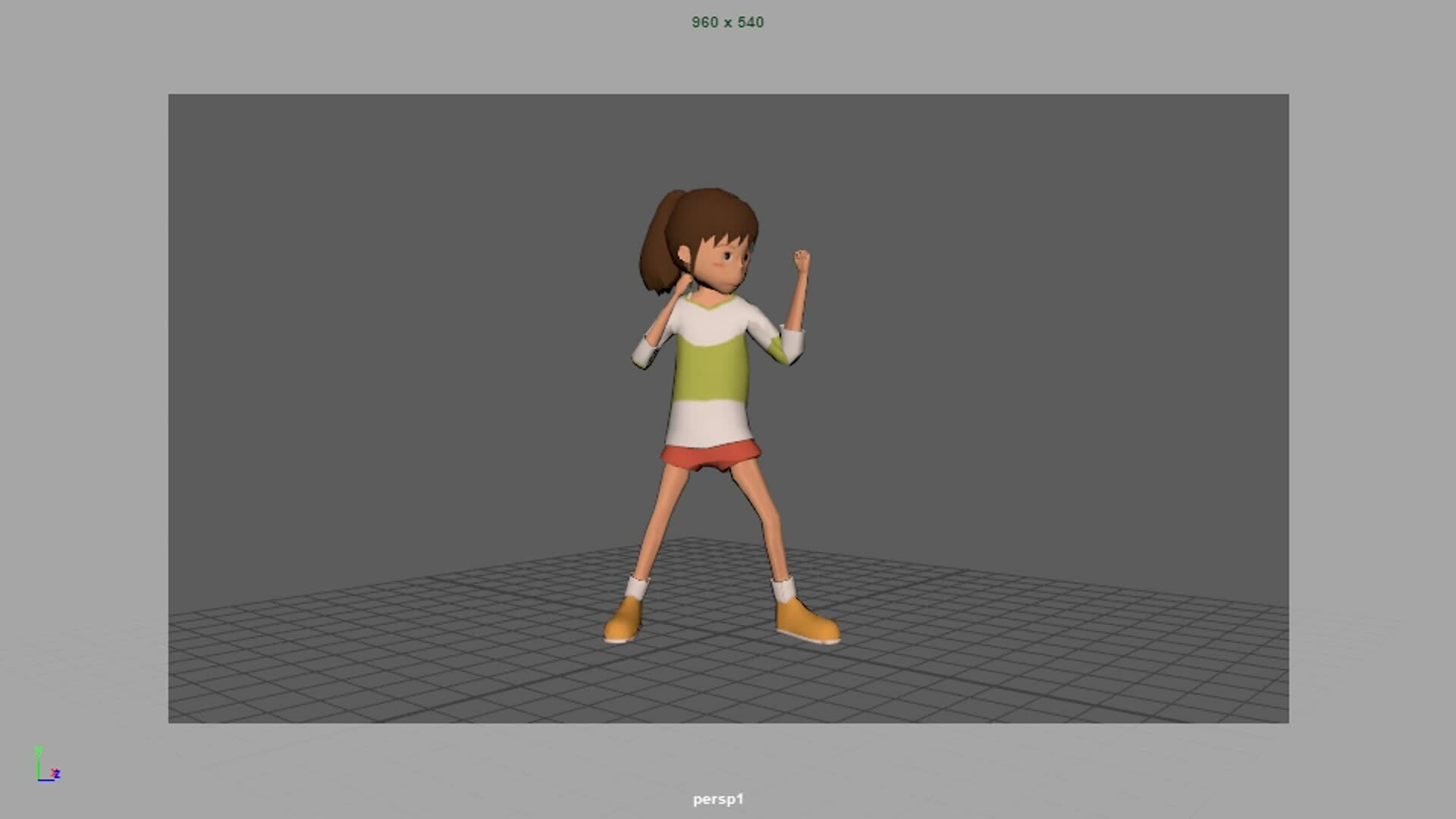The image size is (1456, 819).
Task: Click the character's raised left fist
Action: click(x=802, y=258)
